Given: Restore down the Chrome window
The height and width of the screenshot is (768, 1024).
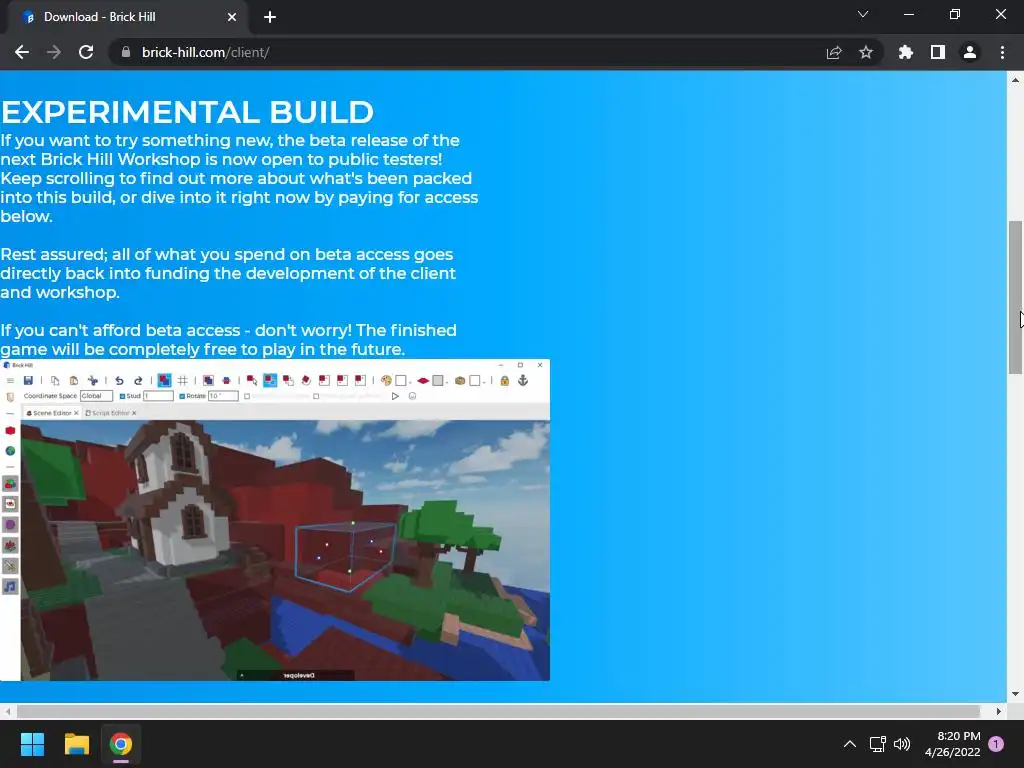Looking at the screenshot, I should (955, 14).
